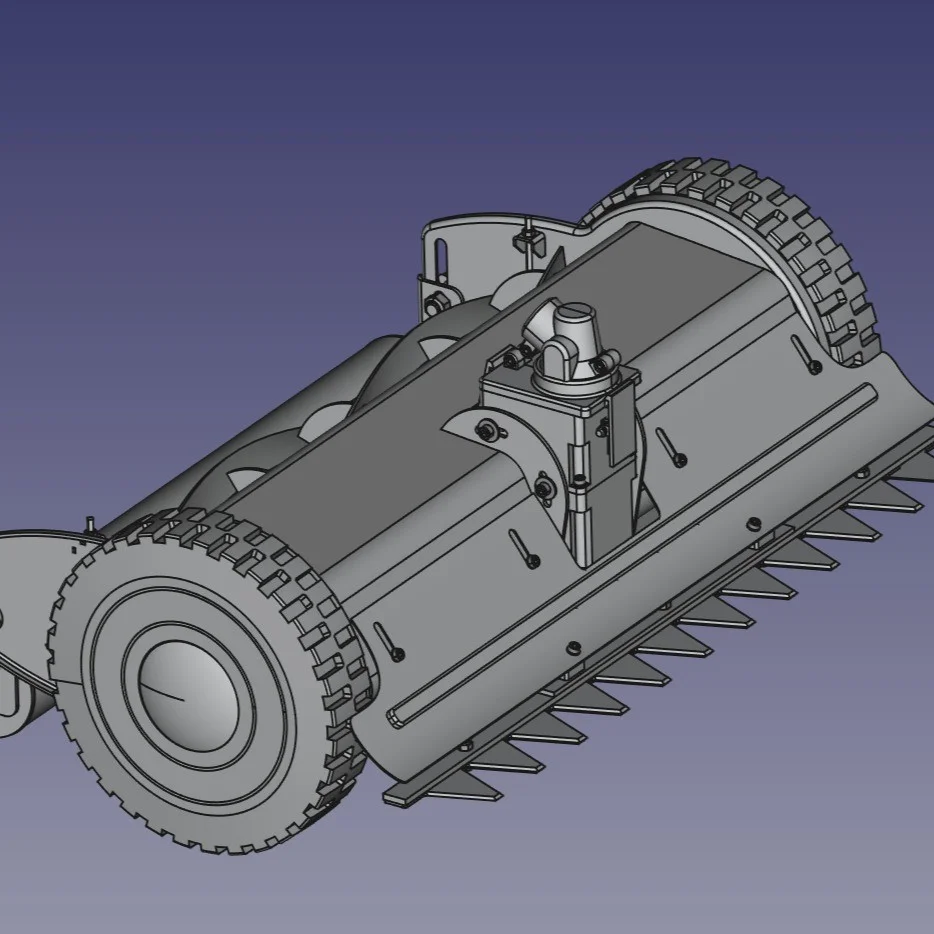Click the cover screw nearest the front wheel
Screen dimensions: 934x934
point(387,642)
